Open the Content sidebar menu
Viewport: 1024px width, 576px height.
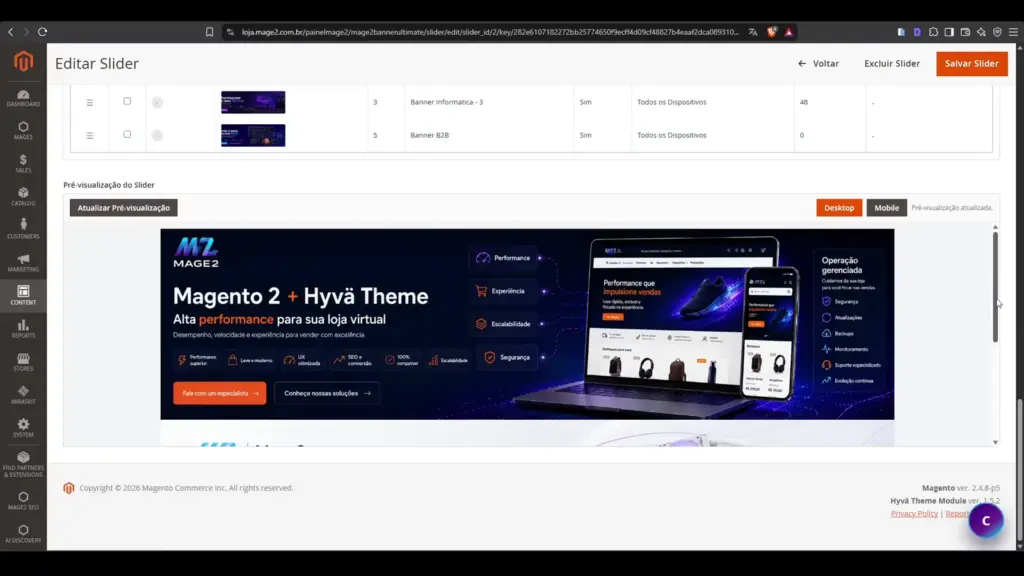click(23, 296)
